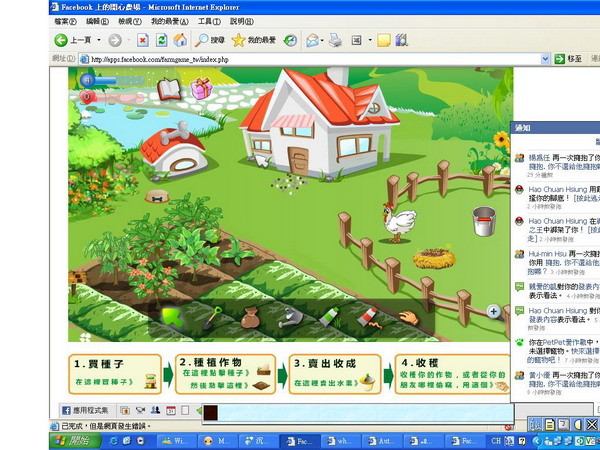This screenshot has height=450, width=600.
Task: Expand the address bar URL dropdown
Action: [x=545, y=59]
